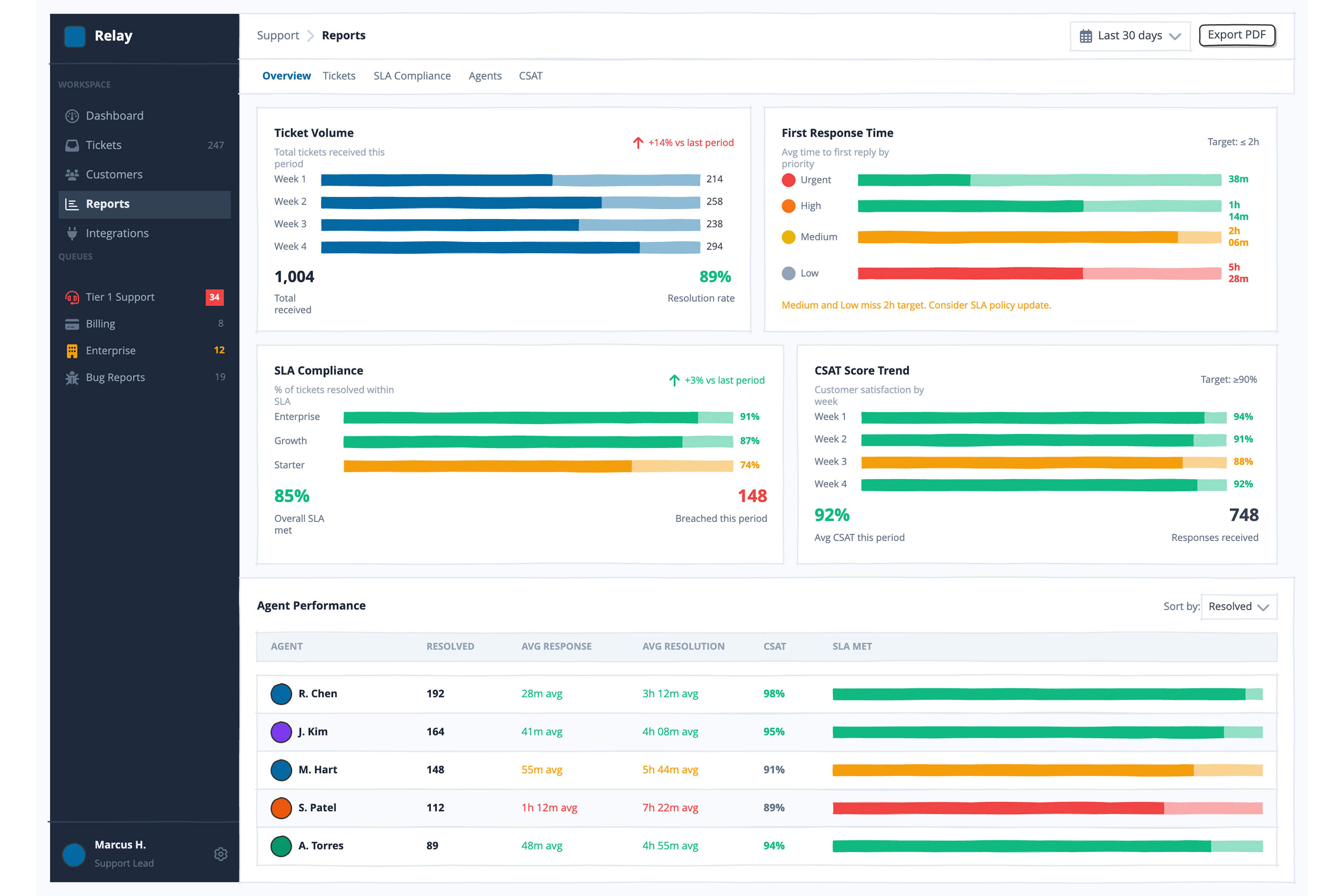This screenshot has width=1344, height=896.
Task: Click the gray Low priority dot
Action: click(x=788, y=273)
